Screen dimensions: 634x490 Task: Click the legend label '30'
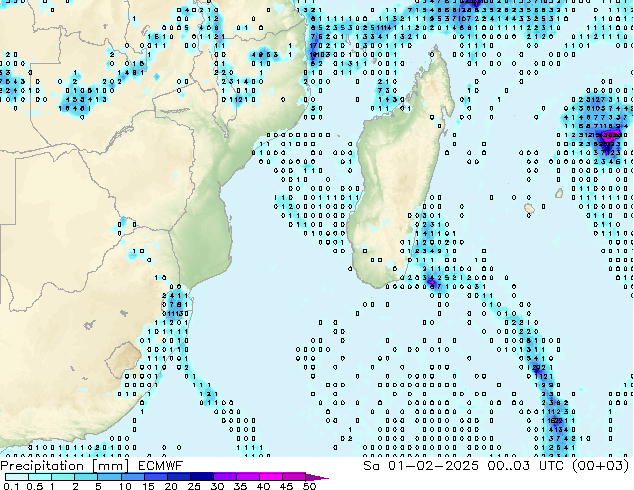(217, 486)
